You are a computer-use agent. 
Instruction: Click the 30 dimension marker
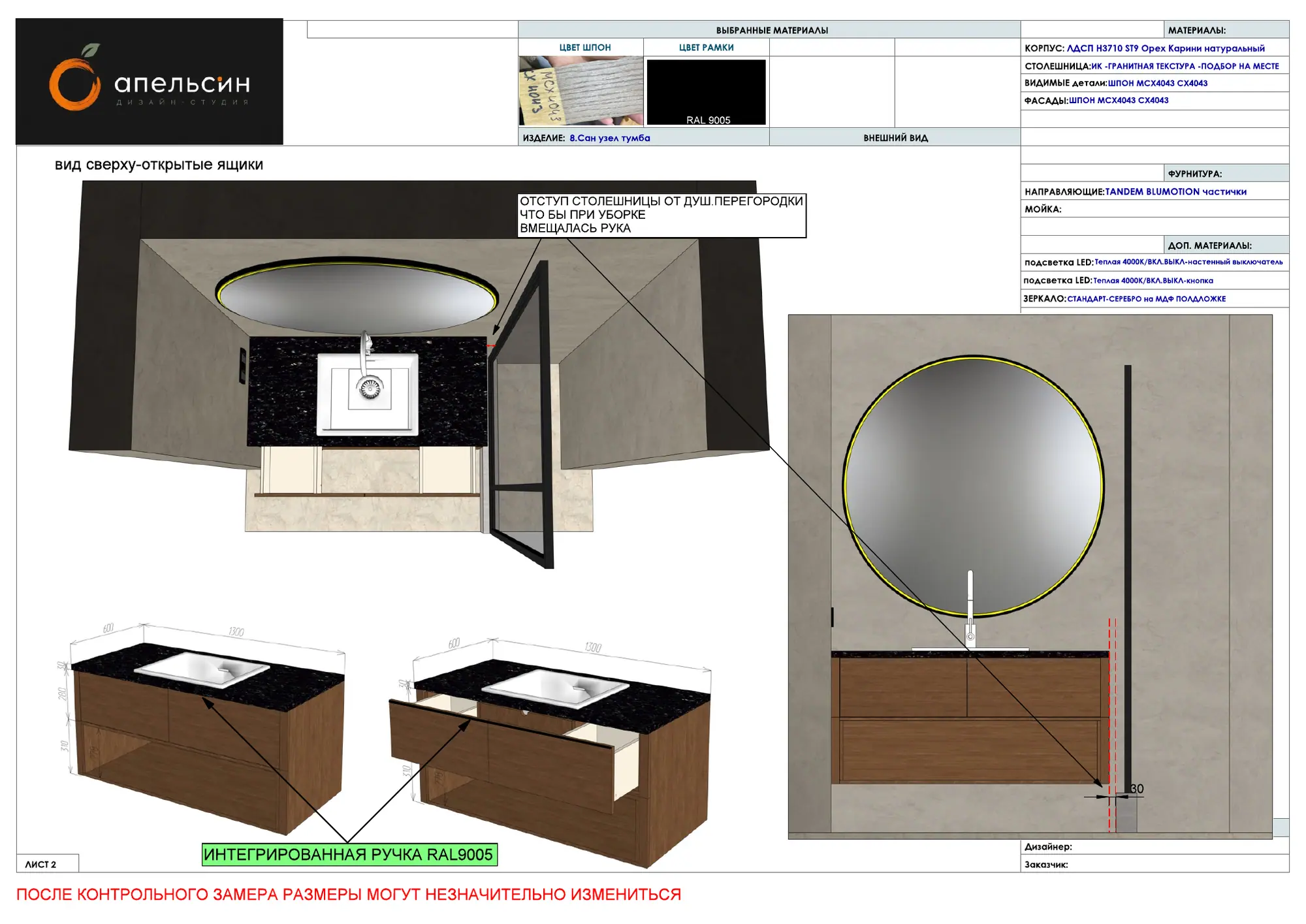tap(1136, 789)
